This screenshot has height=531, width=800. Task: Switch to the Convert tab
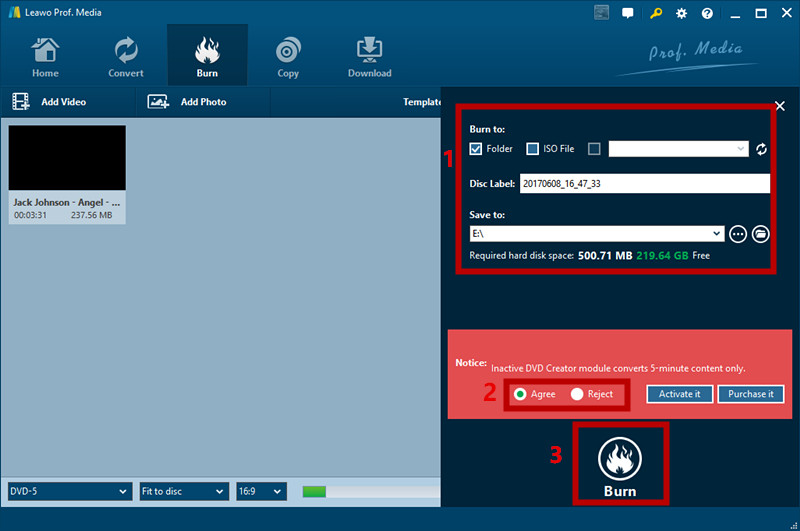point(126,57)
